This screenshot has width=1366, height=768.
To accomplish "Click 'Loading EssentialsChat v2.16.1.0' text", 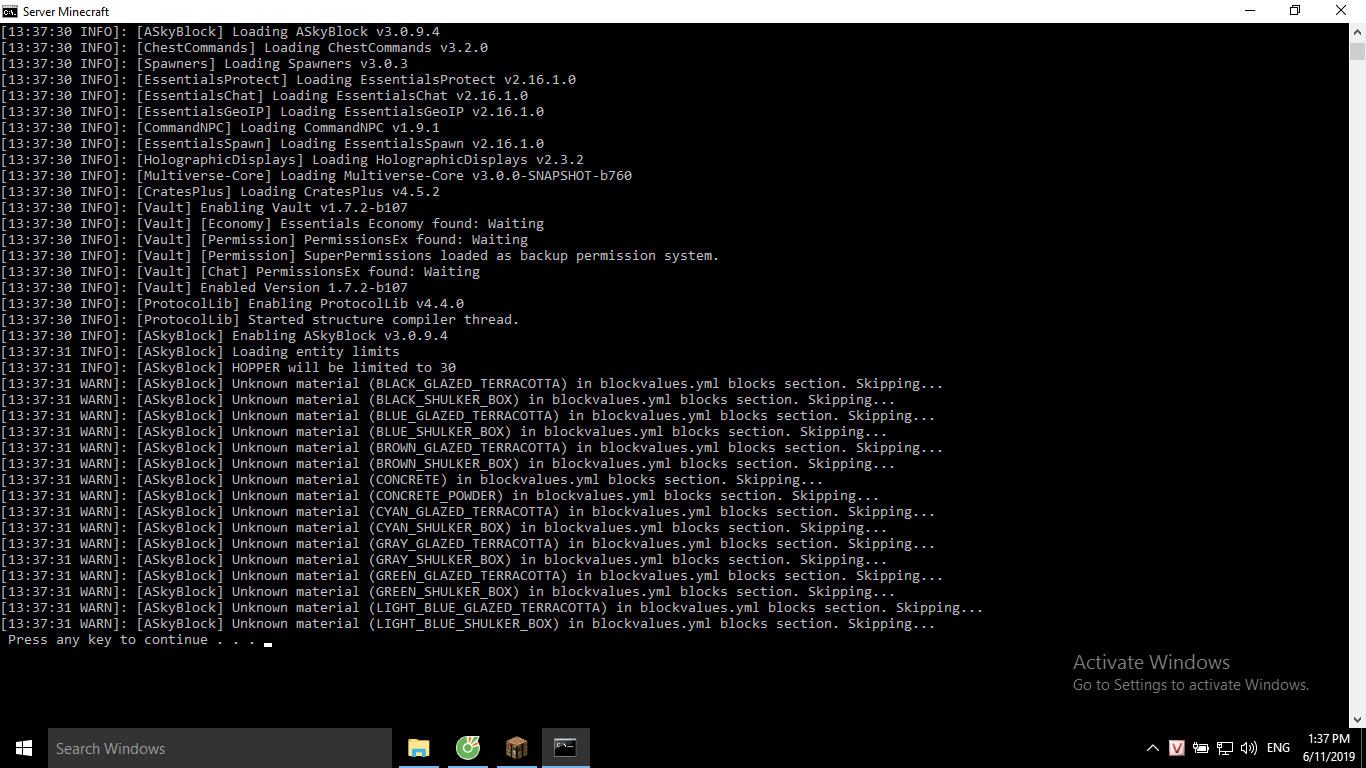I will [400, 96].
